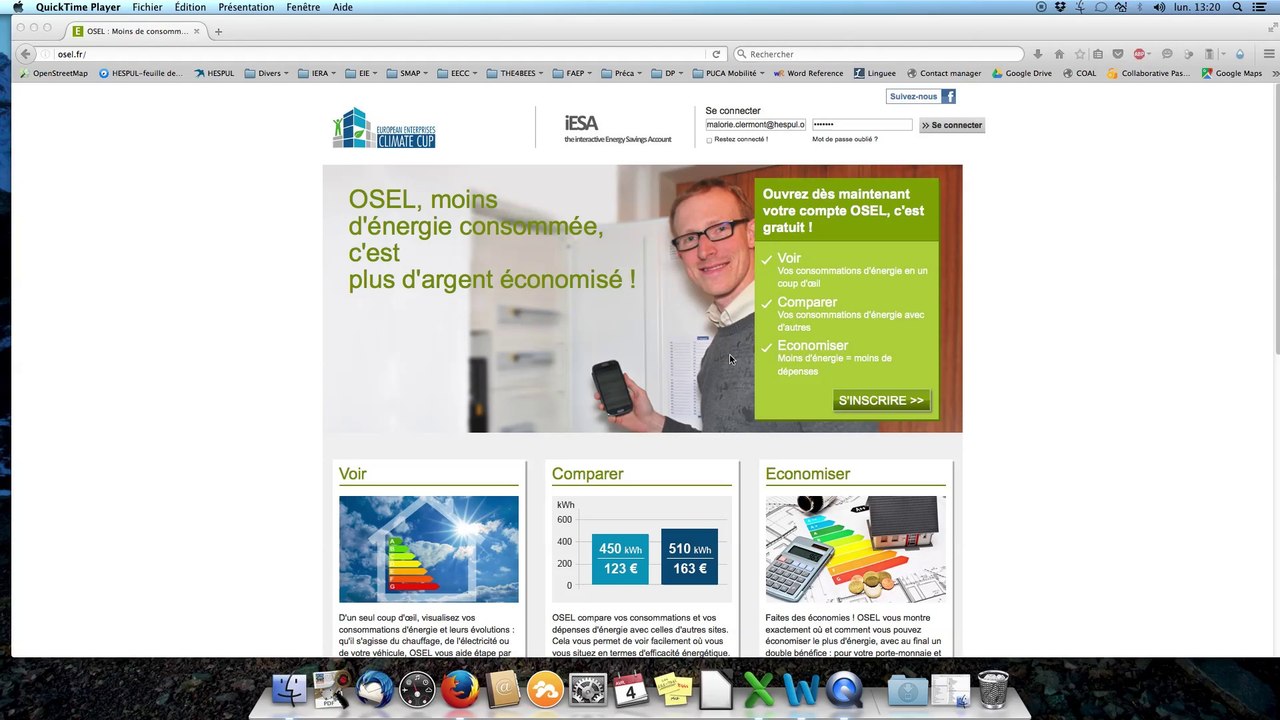Expand the EECC bookmarks folder
This screenshot has width=1280, height=720.
pos(458,73)
